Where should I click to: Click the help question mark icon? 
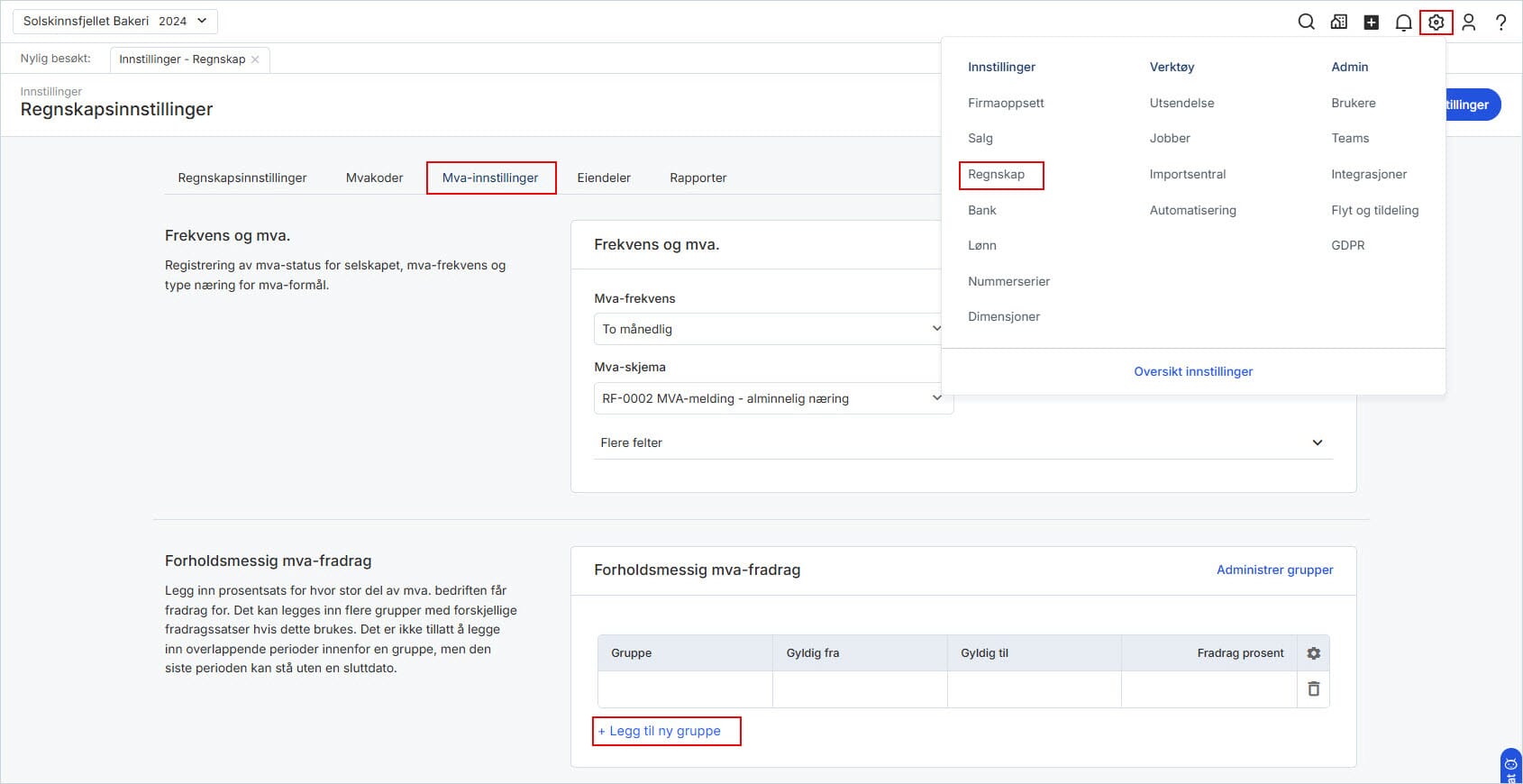pyautogui.click(x=1500, y=23)
